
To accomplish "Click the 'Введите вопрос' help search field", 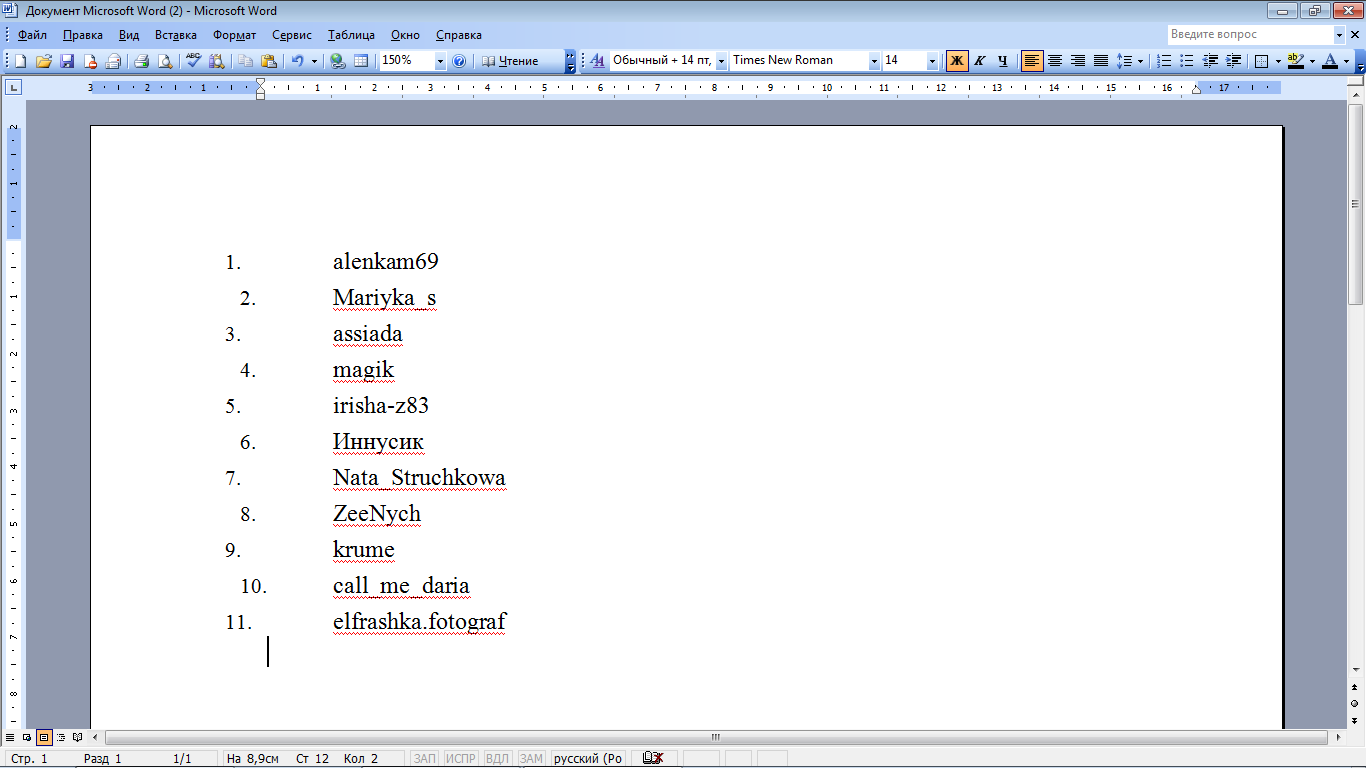I will click(1249, 34).
